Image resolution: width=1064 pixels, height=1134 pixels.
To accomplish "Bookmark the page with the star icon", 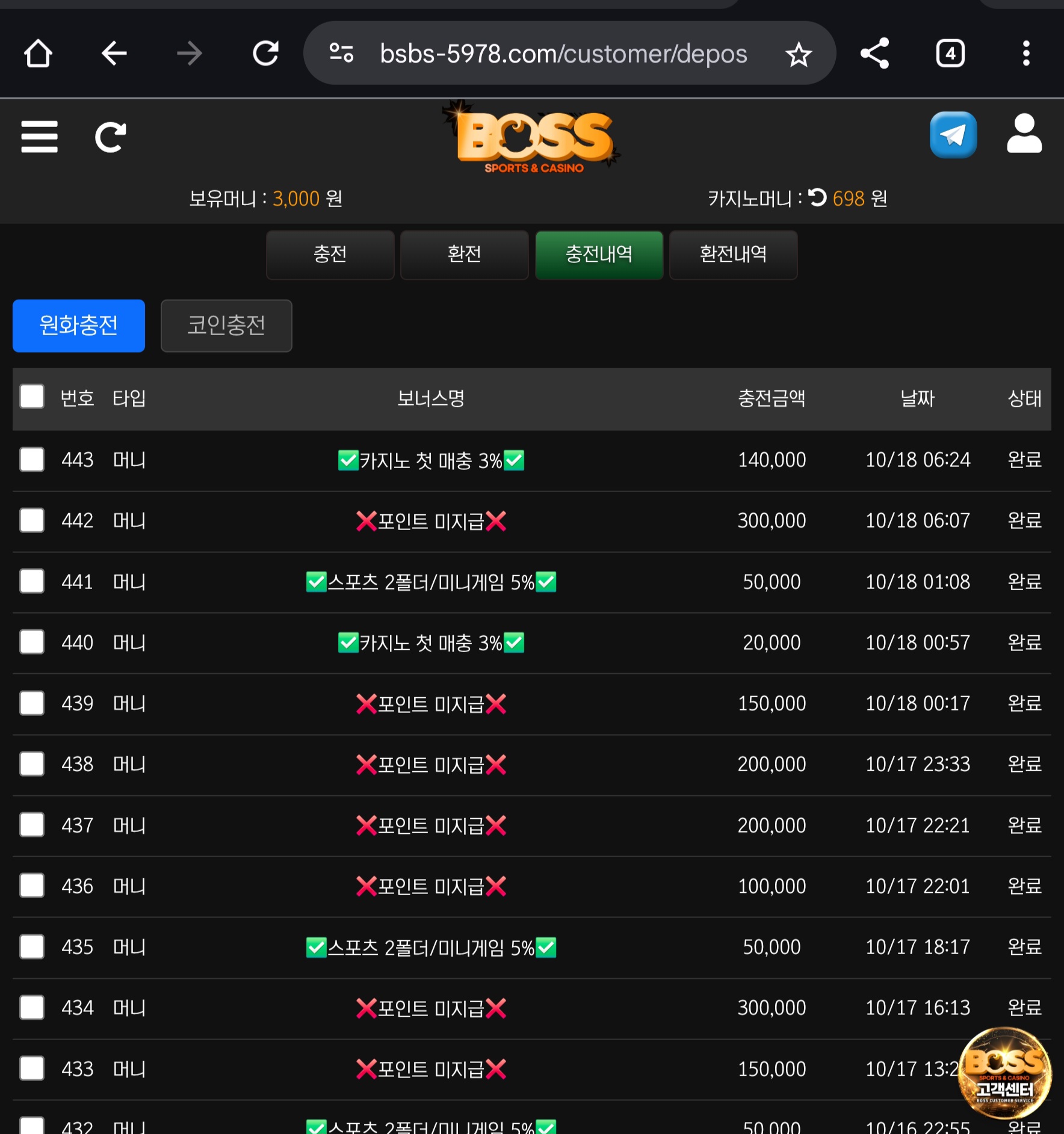I will coord(798,54).
